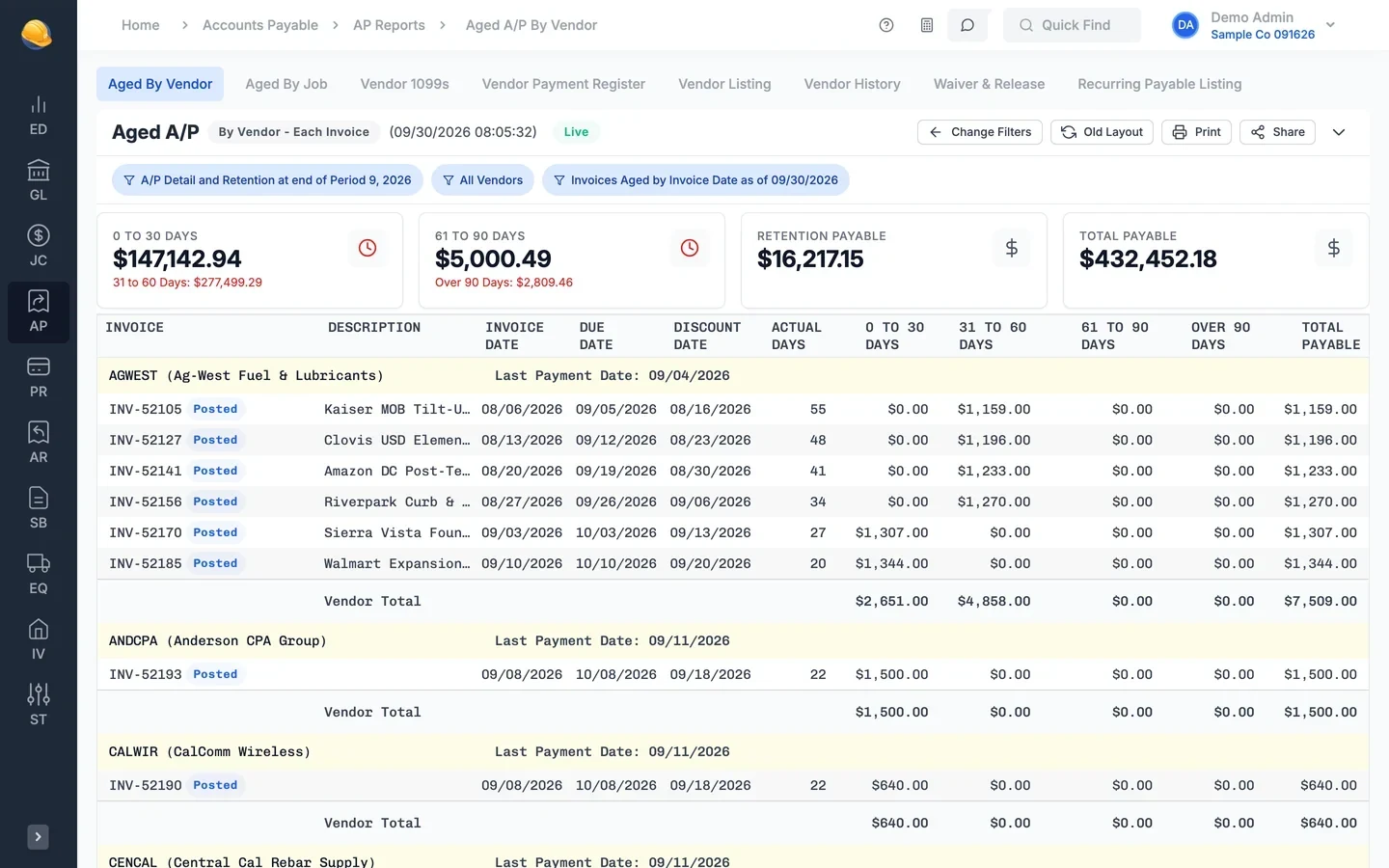Open the A/P Detail and Retention period filter
This screenshot has width=1389, height=868.
pyautogui.click(x=267, y=180)
